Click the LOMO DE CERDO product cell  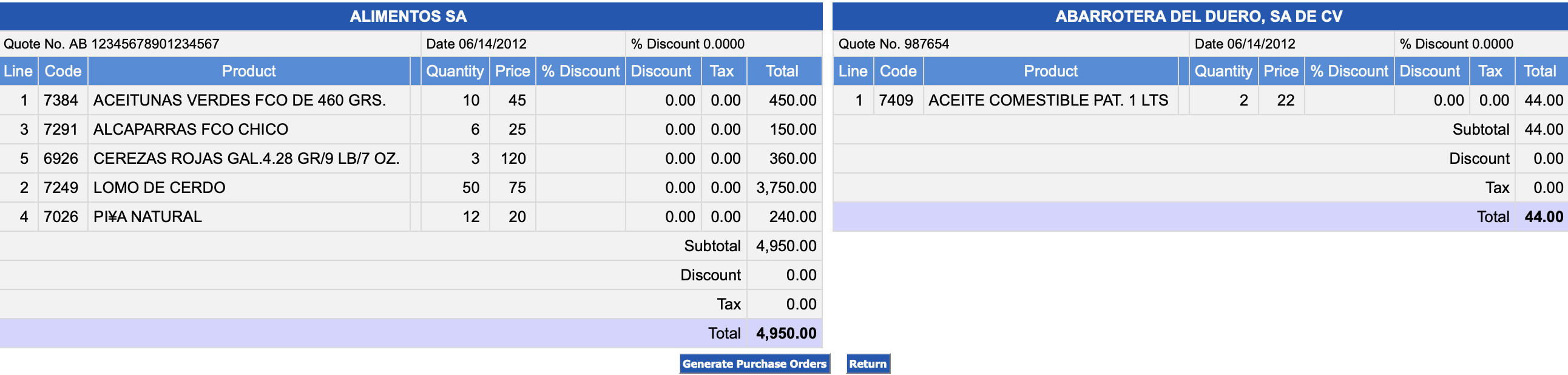[159, 187]
